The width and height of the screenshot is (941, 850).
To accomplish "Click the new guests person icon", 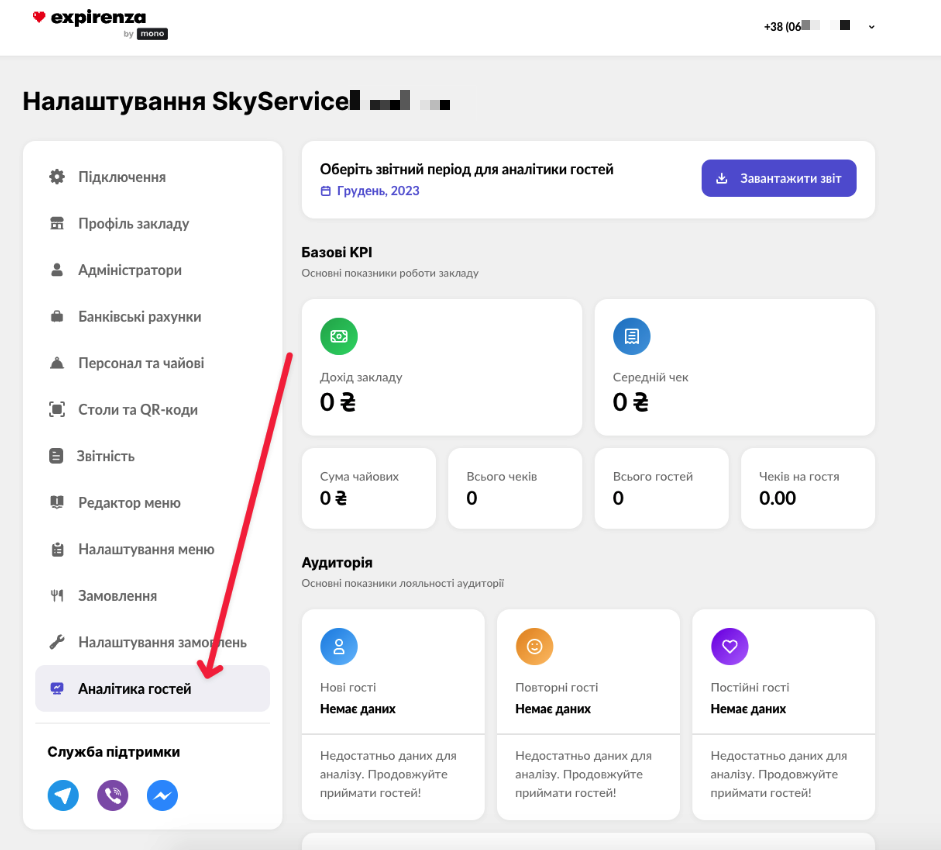I will (x=339, y=647).
